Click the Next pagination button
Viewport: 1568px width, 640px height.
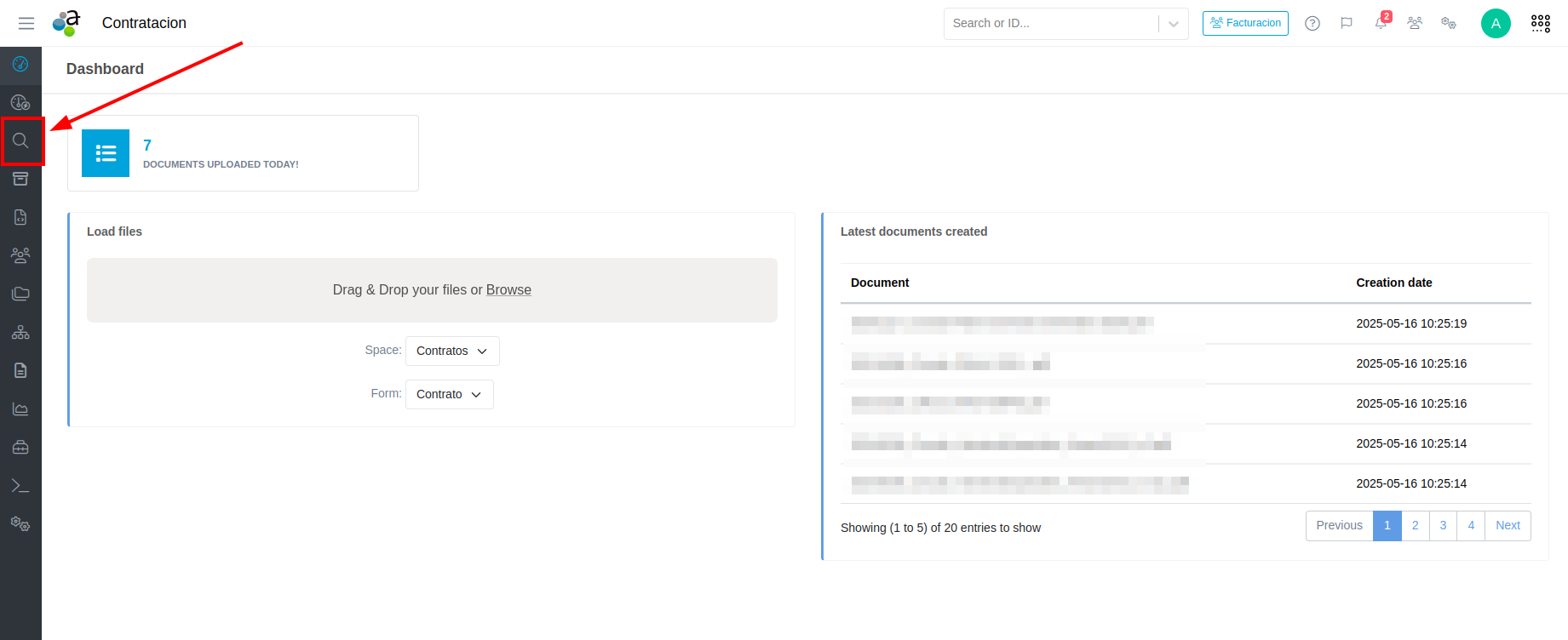1507,525
